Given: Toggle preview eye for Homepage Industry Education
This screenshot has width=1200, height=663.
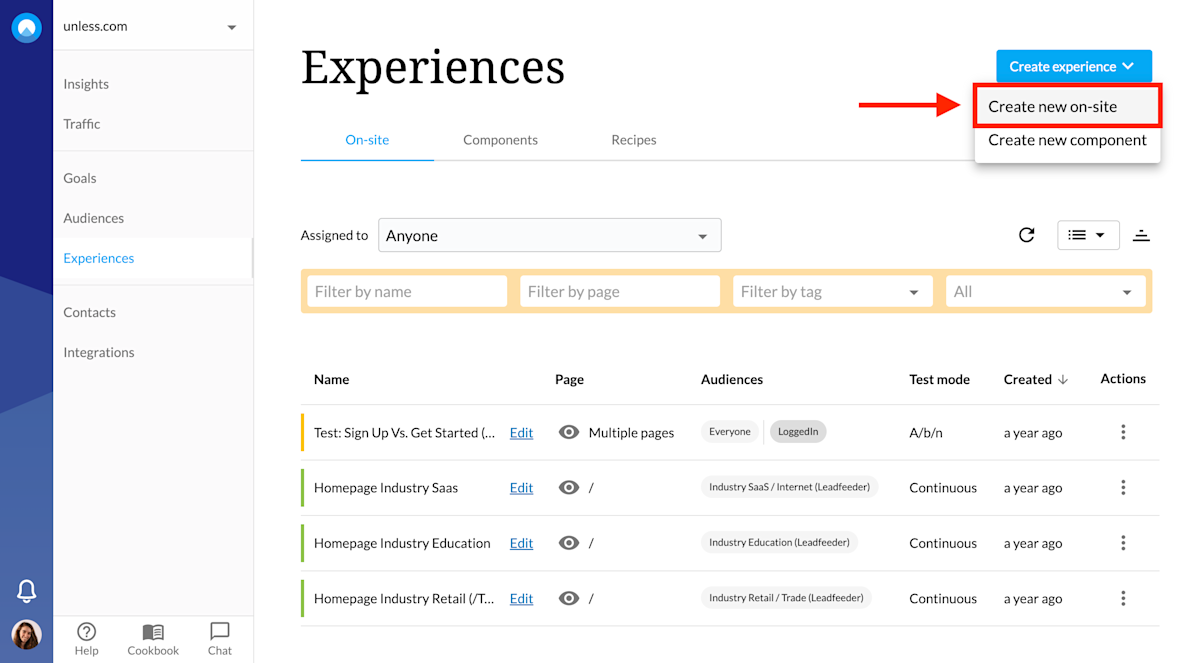Looking at the screenshot, I should (x=568, y=543).
